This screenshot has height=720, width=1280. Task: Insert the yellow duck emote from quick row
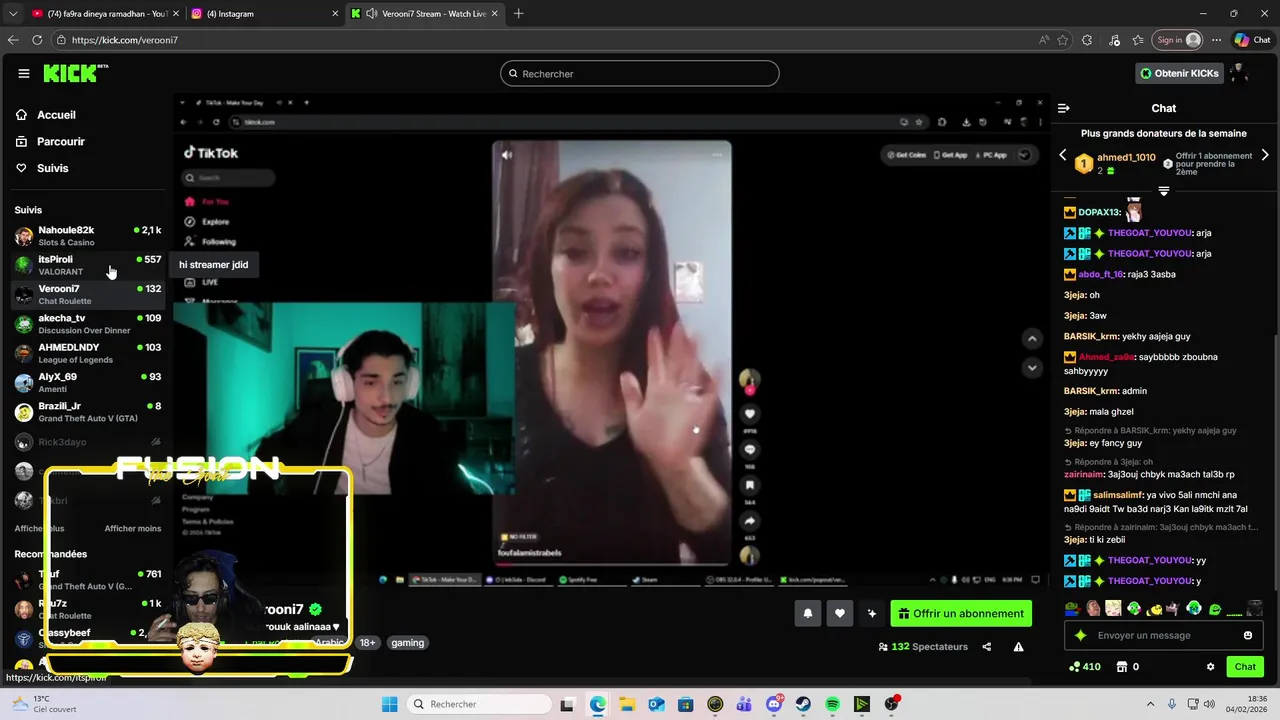pos(1154,608)
